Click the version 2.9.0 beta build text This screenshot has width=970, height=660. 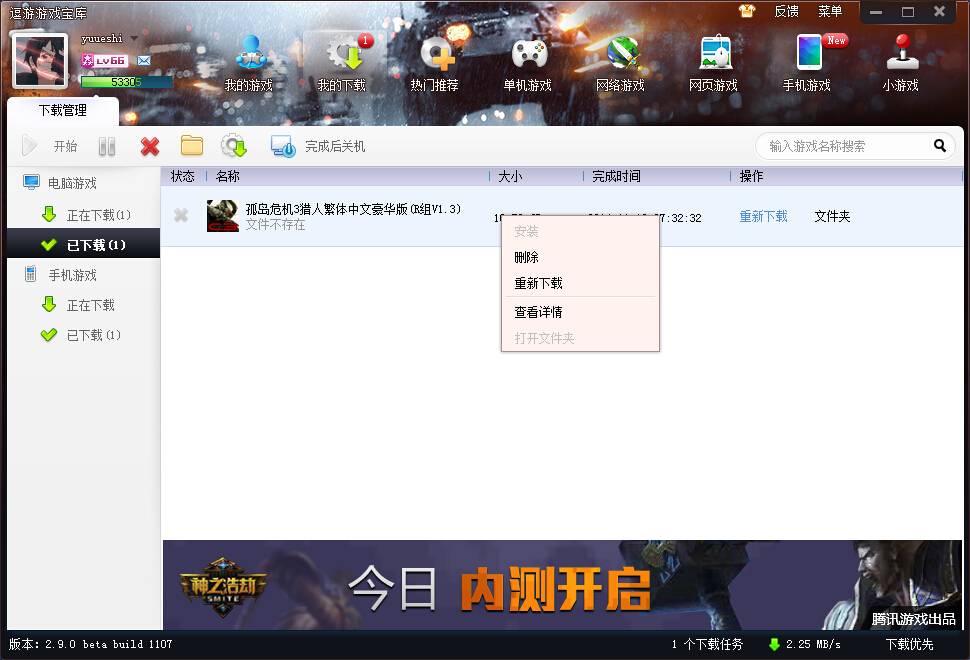[x=90, y=645]
